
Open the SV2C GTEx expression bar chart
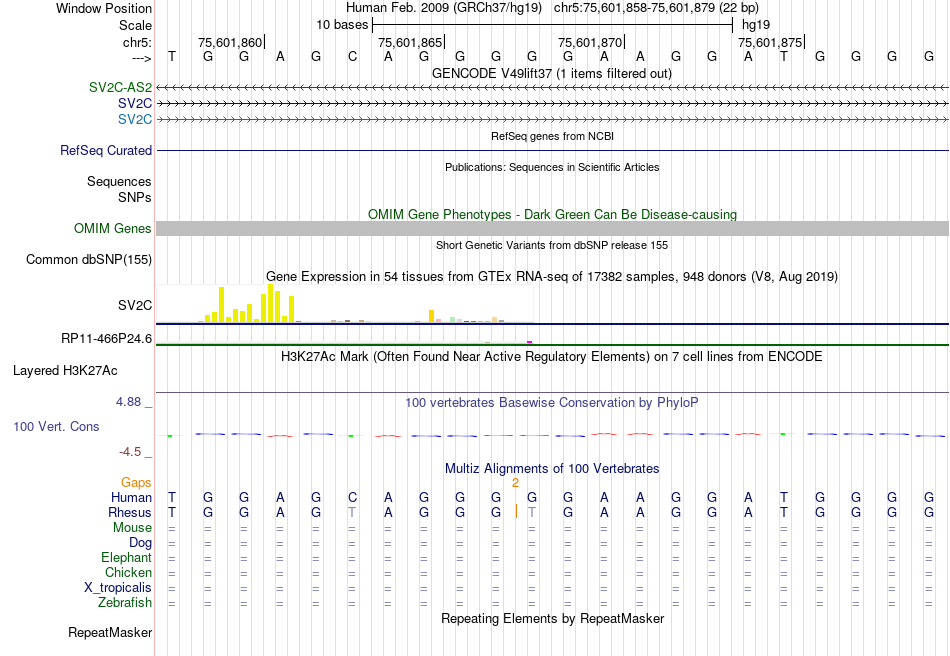pos(345,303)
